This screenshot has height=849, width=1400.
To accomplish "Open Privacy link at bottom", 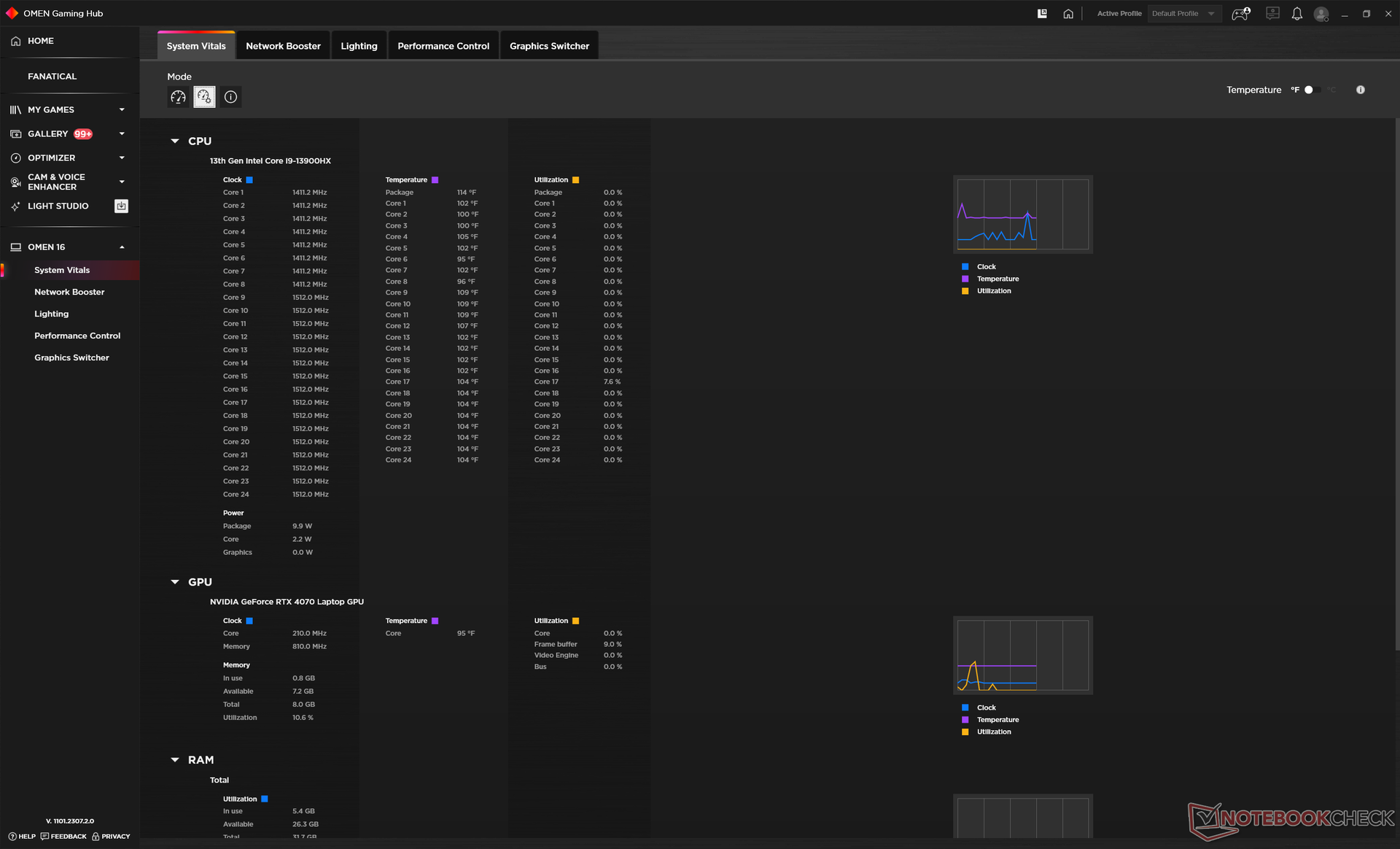I will [x=111, y=837].
